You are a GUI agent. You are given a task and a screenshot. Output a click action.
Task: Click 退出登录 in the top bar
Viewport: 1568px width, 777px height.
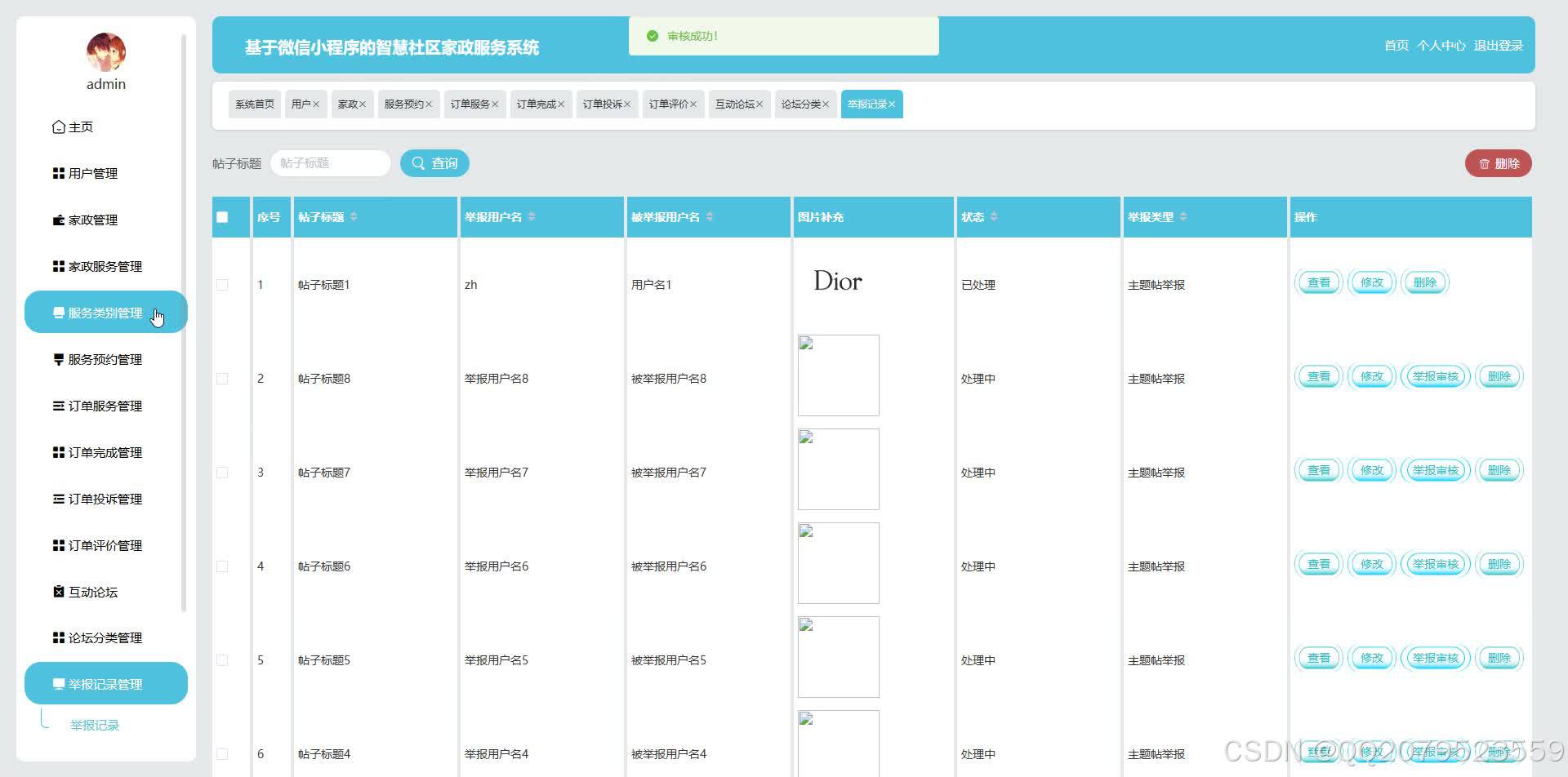1499,46
